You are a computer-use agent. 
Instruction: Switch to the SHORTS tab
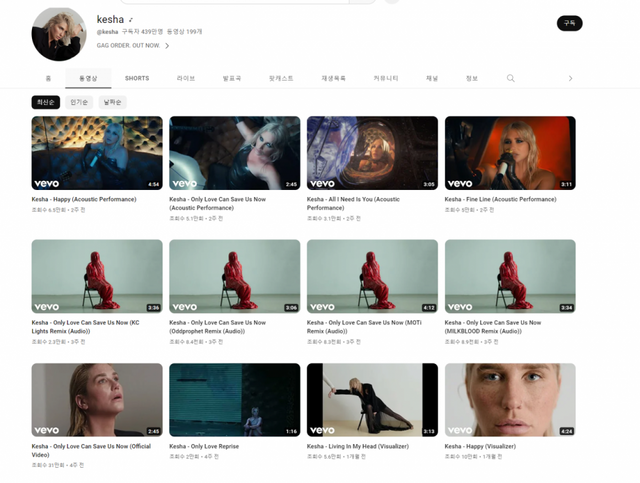[x=137, y=78]
